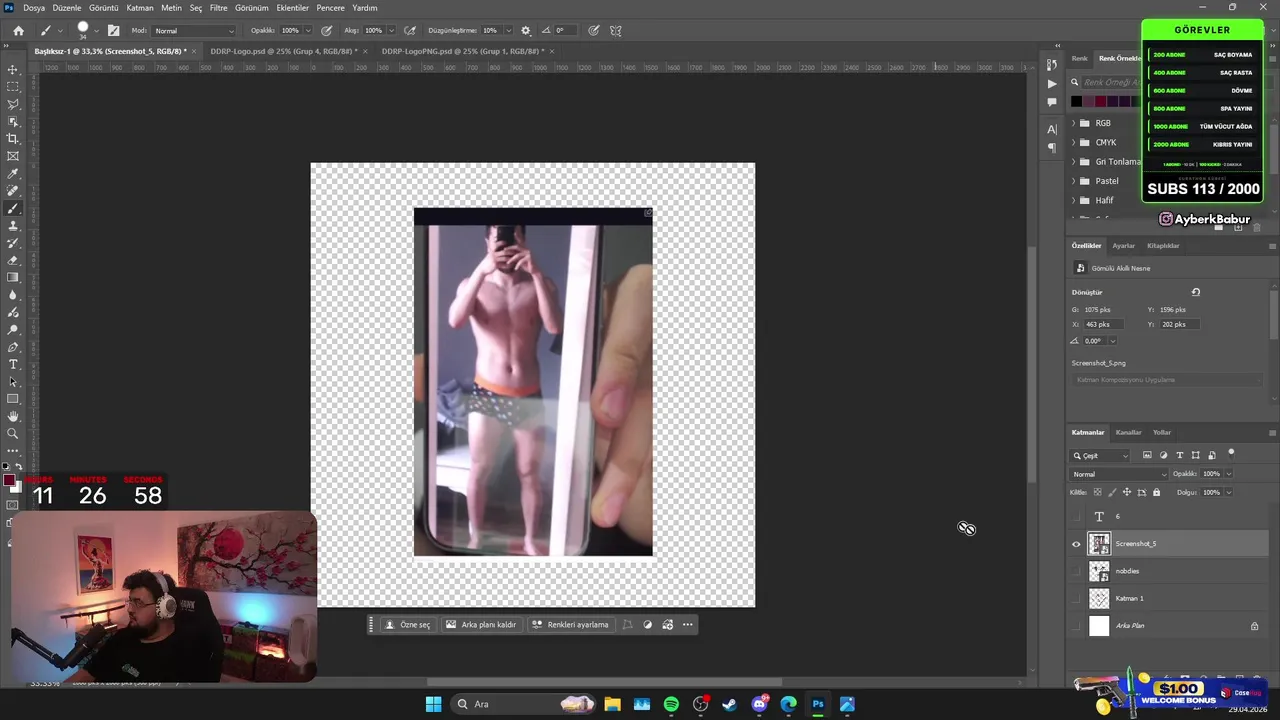Select the Brush tool in toolbox

tap(13, 208)
